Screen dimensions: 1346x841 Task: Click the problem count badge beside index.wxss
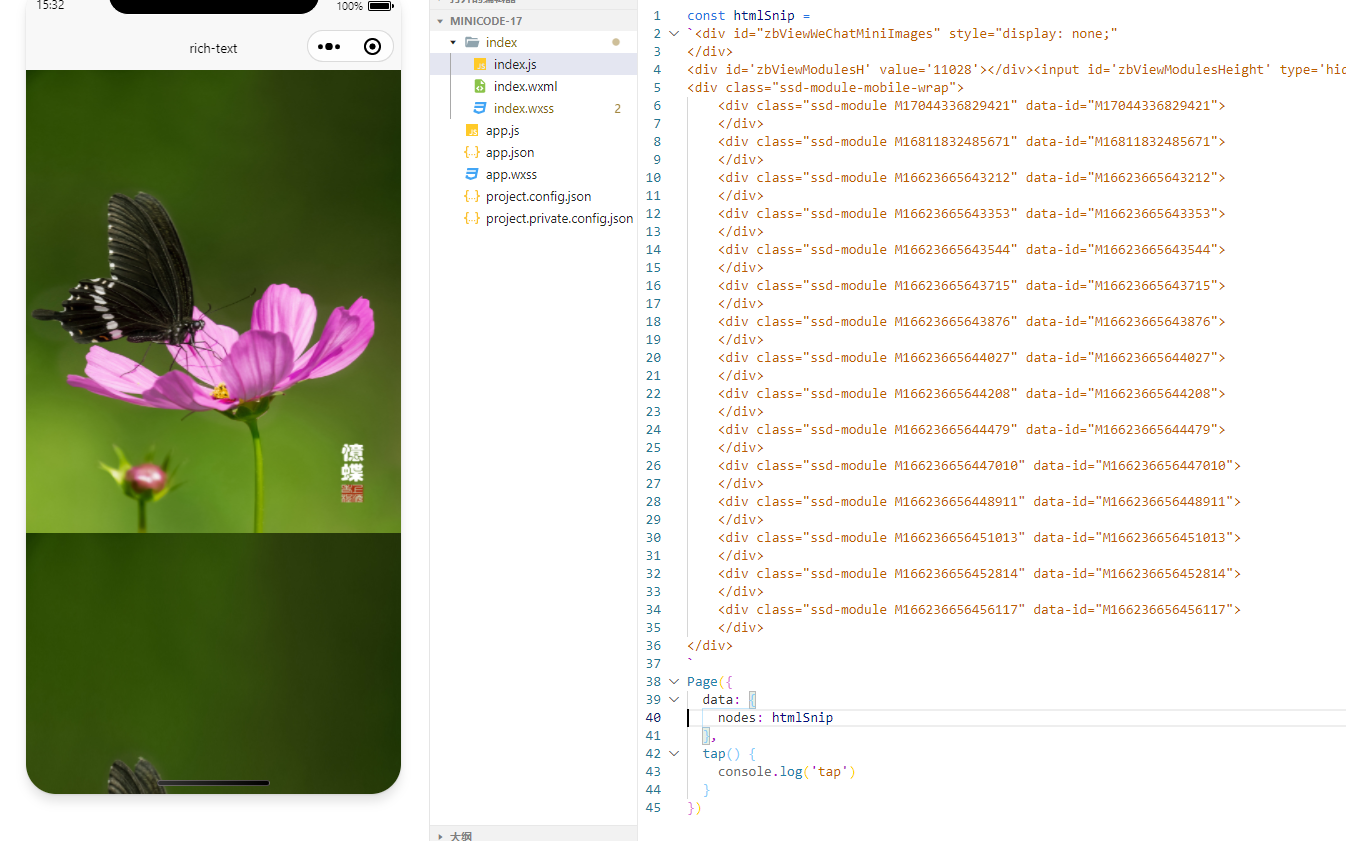pyautogui.click(x=617, y=108)
